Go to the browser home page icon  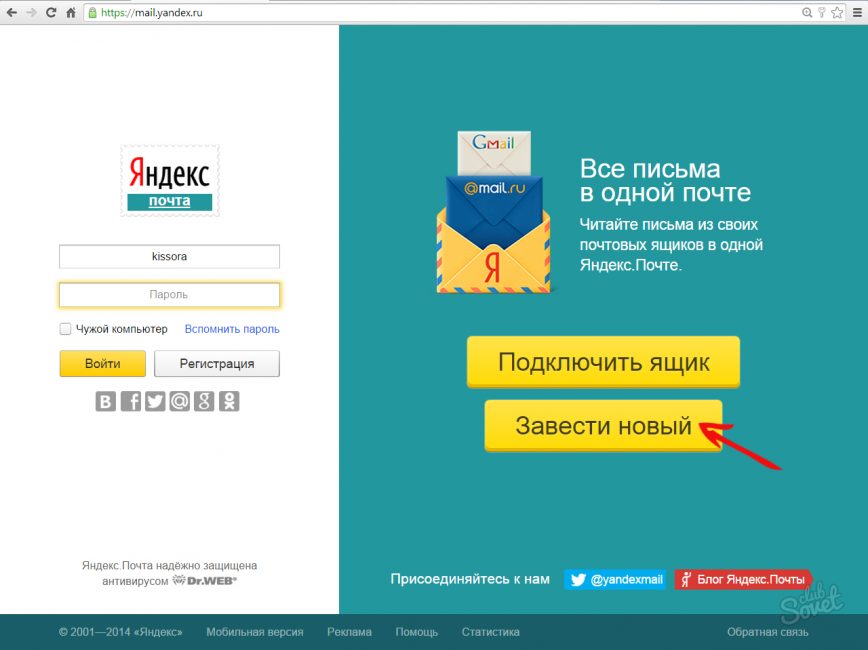point(71,12)
